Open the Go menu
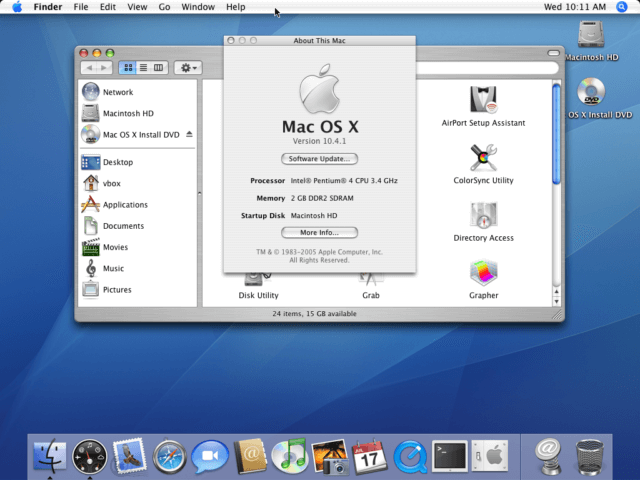640x480 pixels. pyautogui.click(x=164, y=7)
